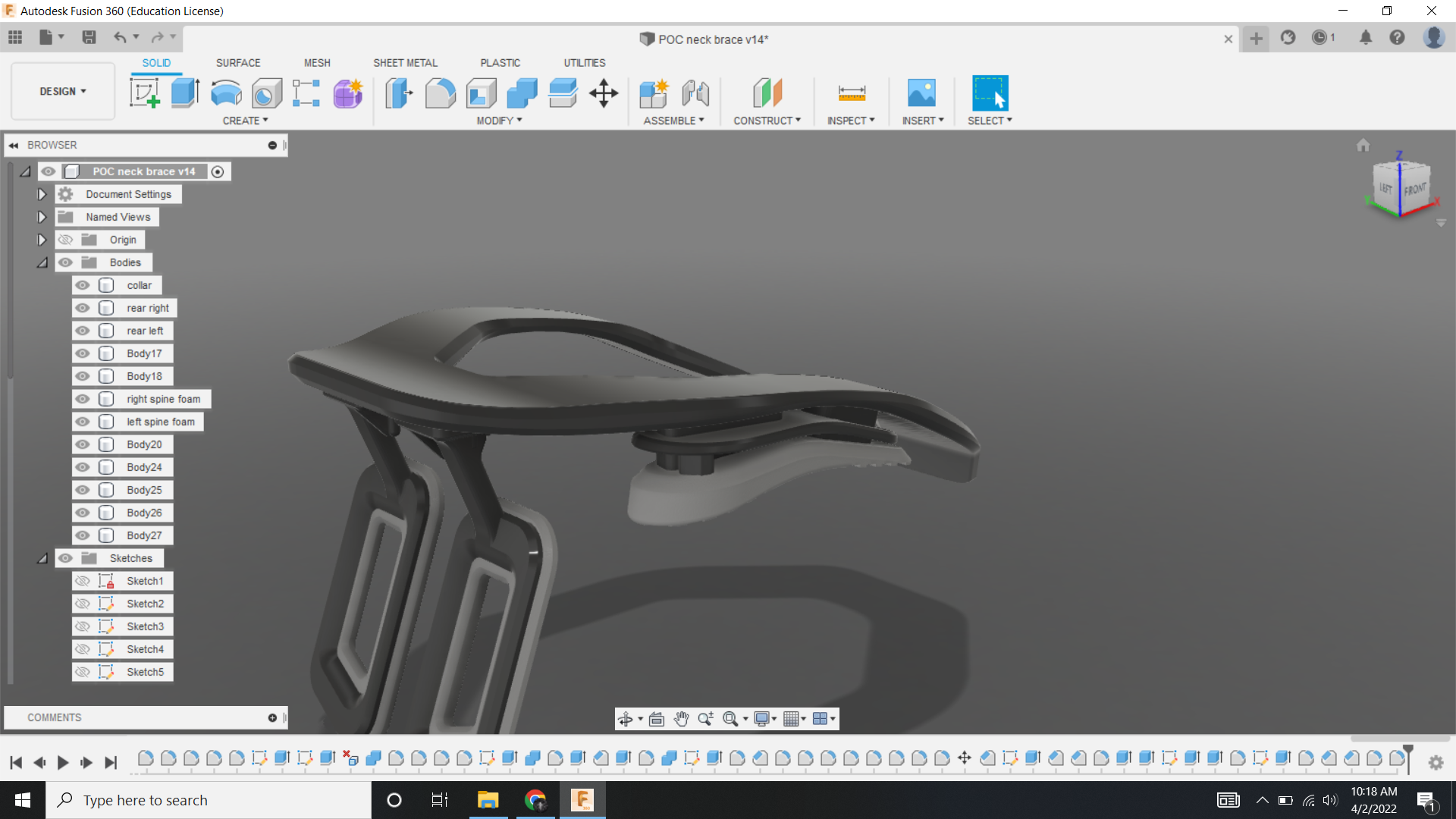
Task: Open the DESIGN workspace dropdown
Action: click(63, 91)
